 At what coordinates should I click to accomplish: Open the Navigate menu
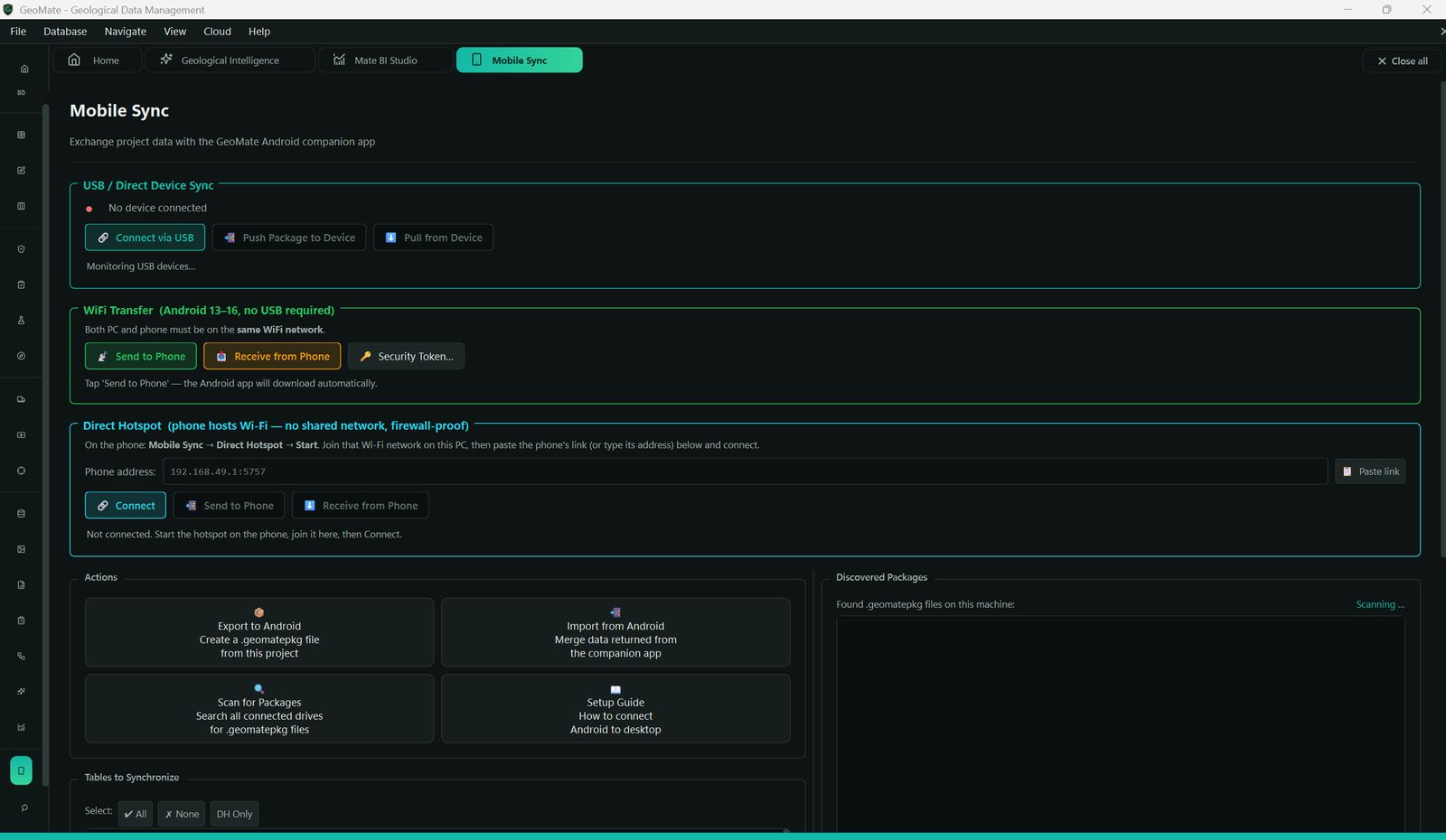click(x=125, y=32)
